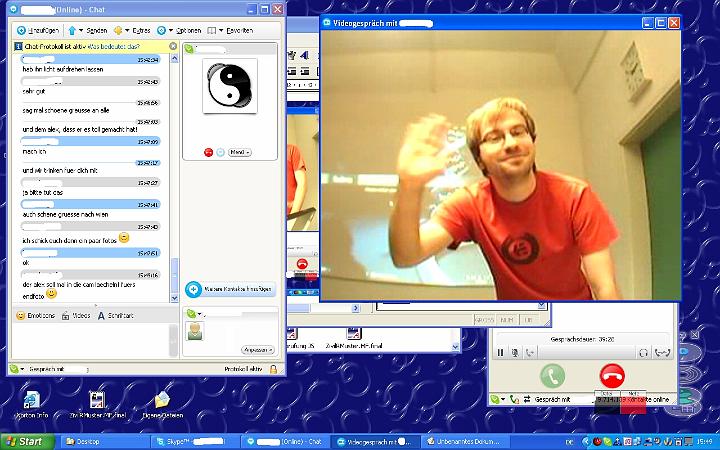Click the video feed in Videogespräch window
The width and height of the screenshot is (720, 450).
pyautogui.click(x=500, y=166)
